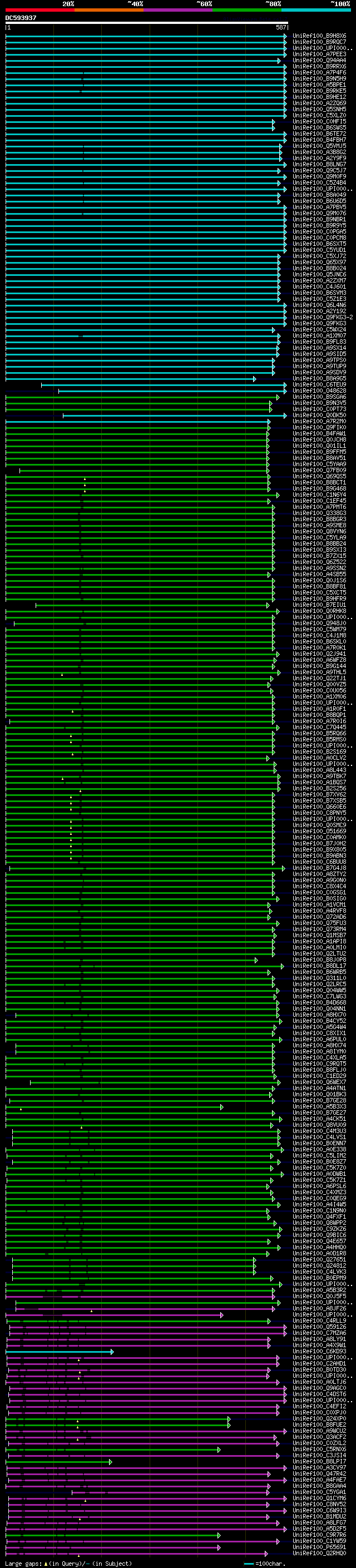This screenshot has height=1568, width=356.
Task: Select the UniRef100_Q9C5J7 label
Action: [x=319, y=170]
